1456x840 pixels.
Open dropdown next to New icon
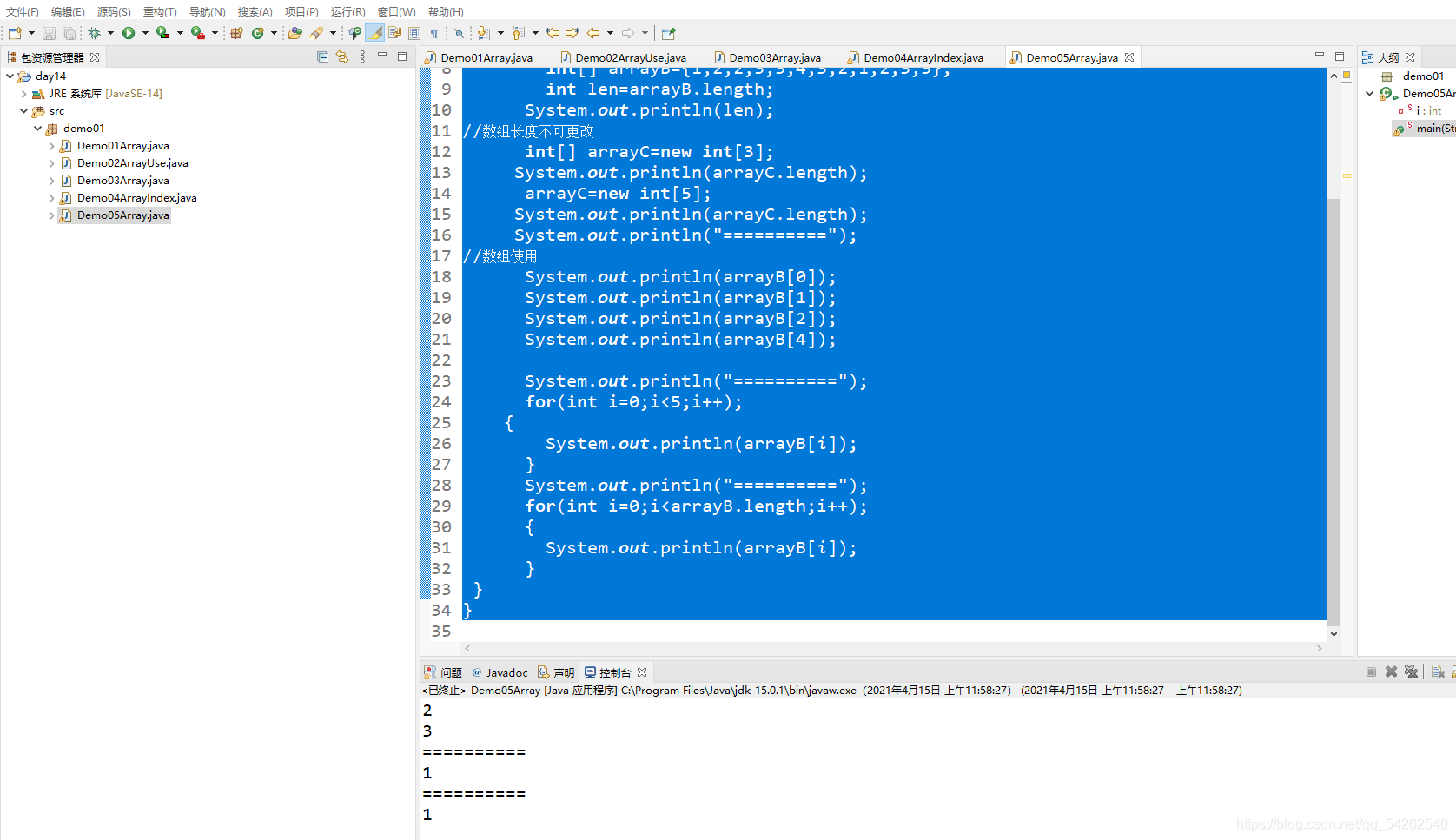(x=32, y=33)
